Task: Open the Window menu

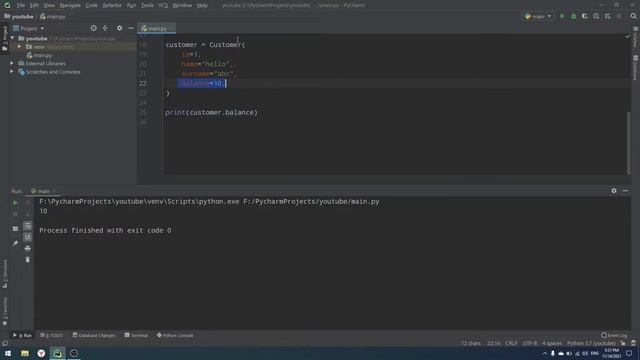Action: (182, 5)
